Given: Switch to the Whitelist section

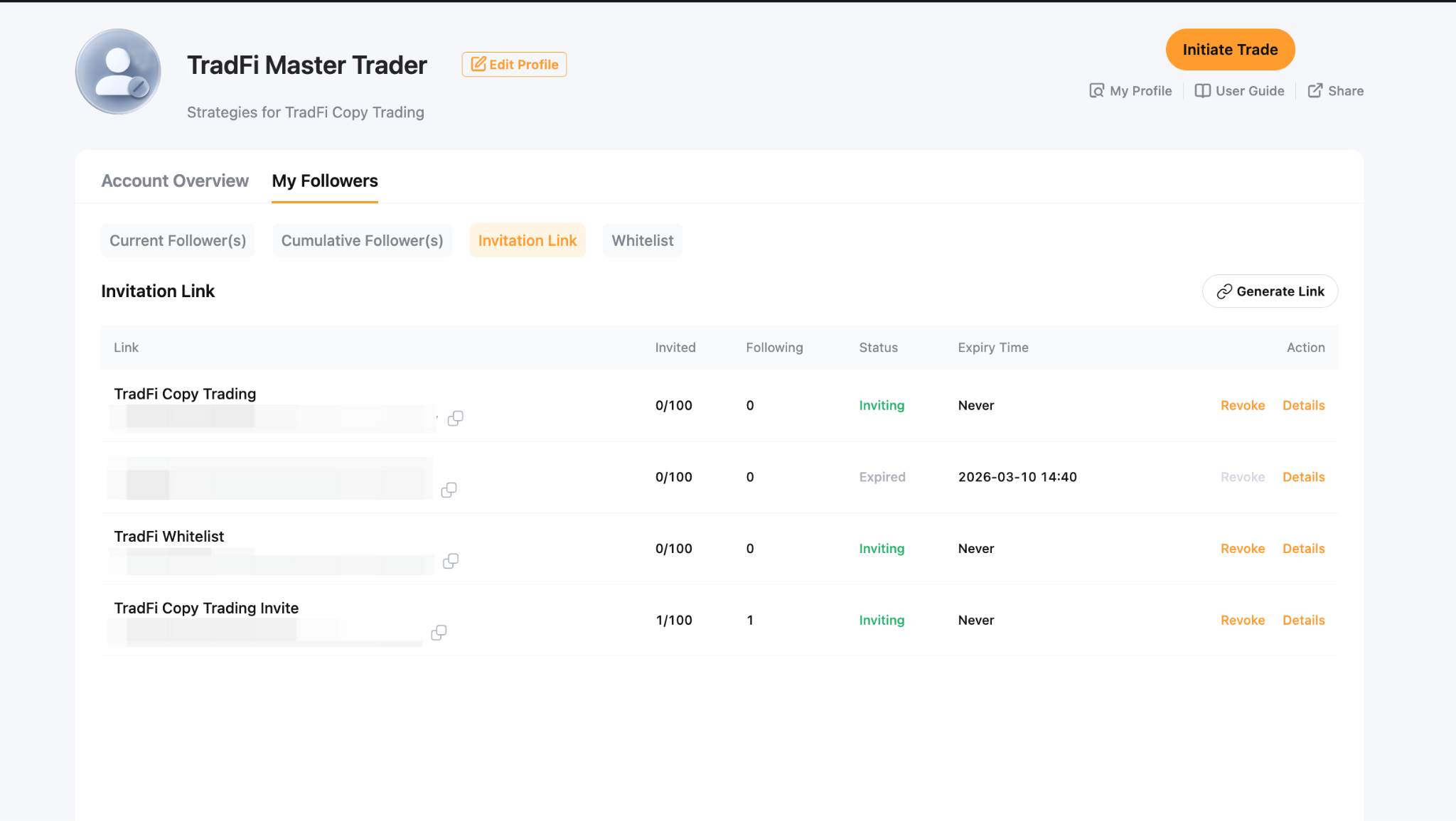Looking at the screenshot, I should coord(642,241).
